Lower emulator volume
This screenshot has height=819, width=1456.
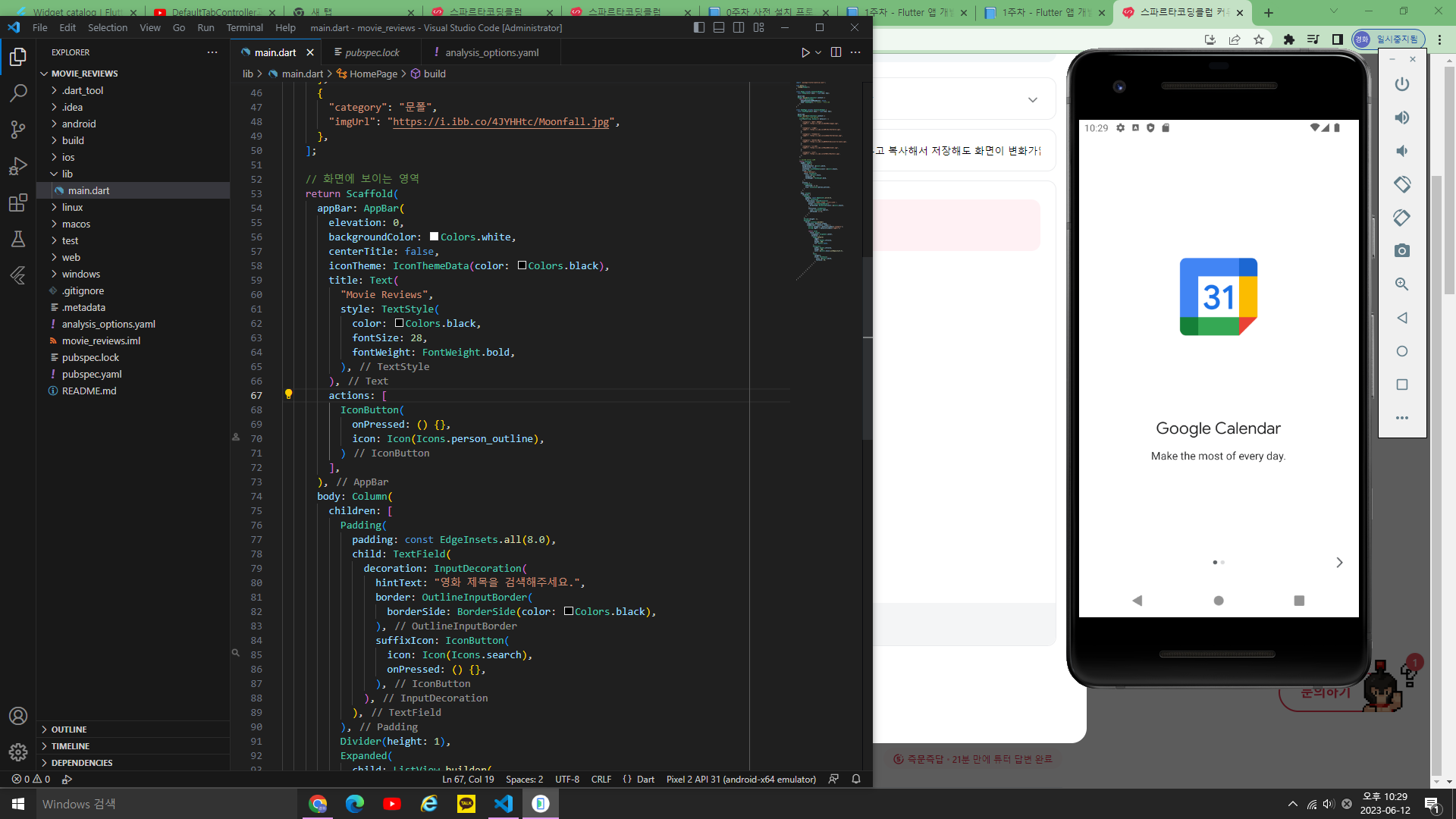point(1402,151)
